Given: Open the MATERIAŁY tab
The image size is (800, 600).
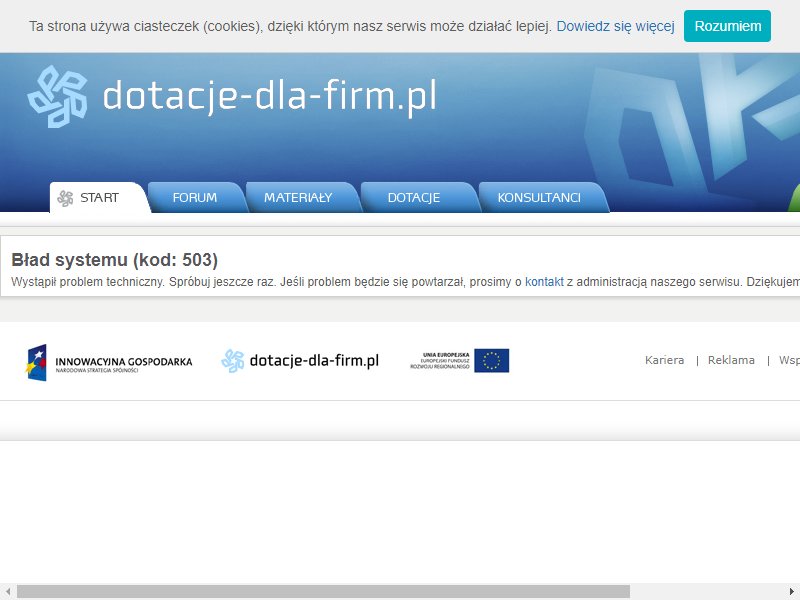Looking at the screenshot, I should (x=302, y=197).
